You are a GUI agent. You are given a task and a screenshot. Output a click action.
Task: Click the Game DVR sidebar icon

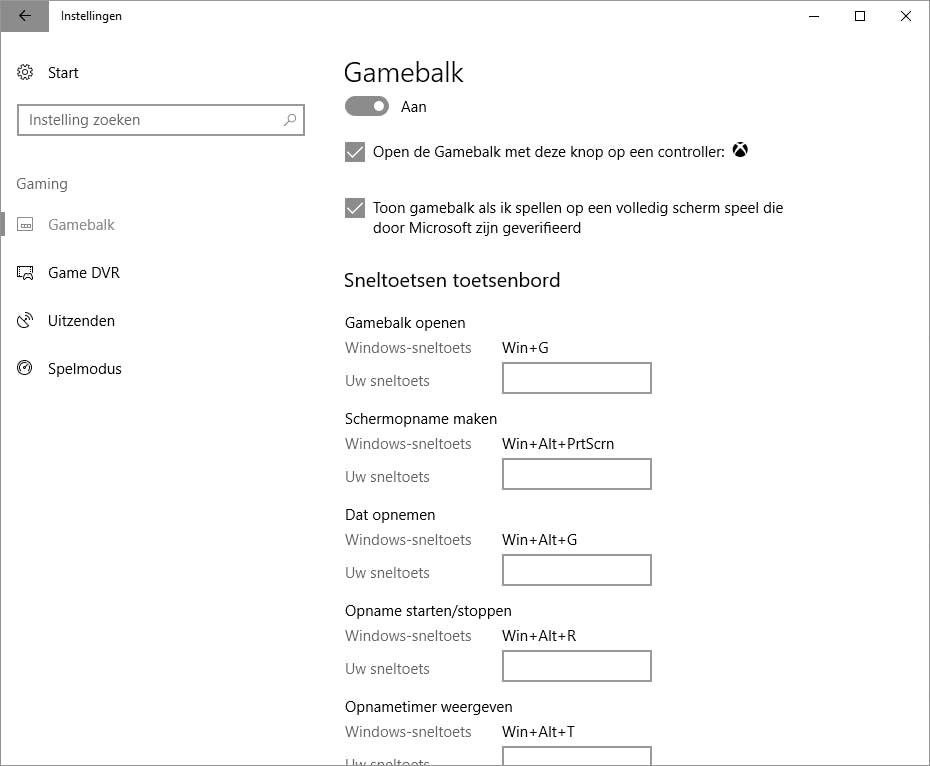tap(26, 273)
